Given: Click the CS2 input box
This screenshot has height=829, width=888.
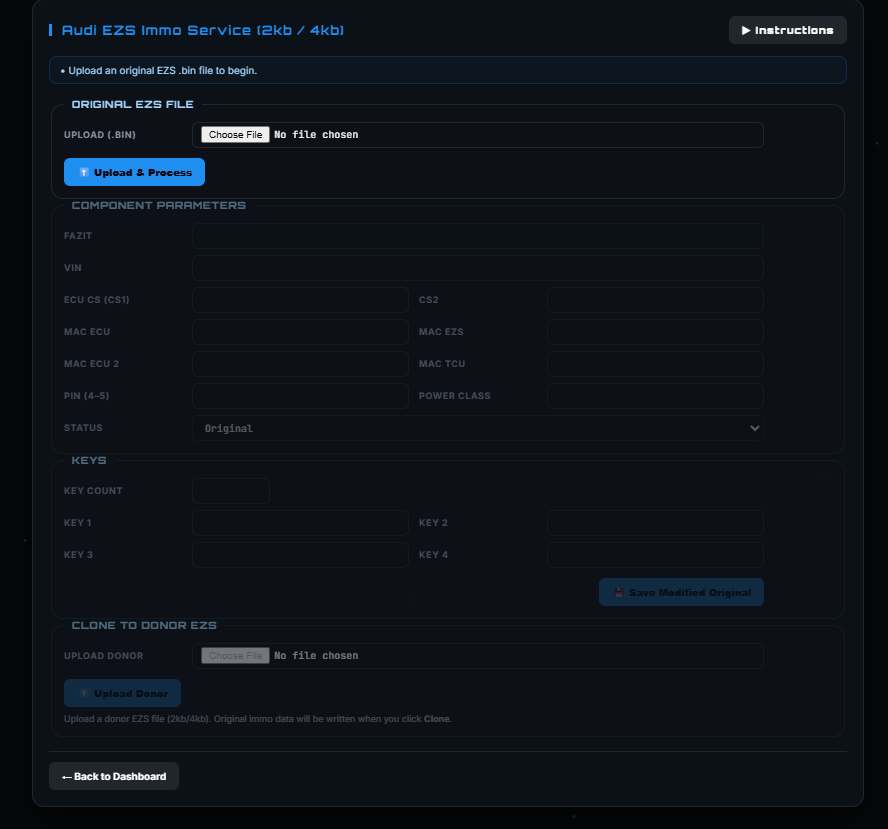Looking at the screenshot, I should (655, 300).
